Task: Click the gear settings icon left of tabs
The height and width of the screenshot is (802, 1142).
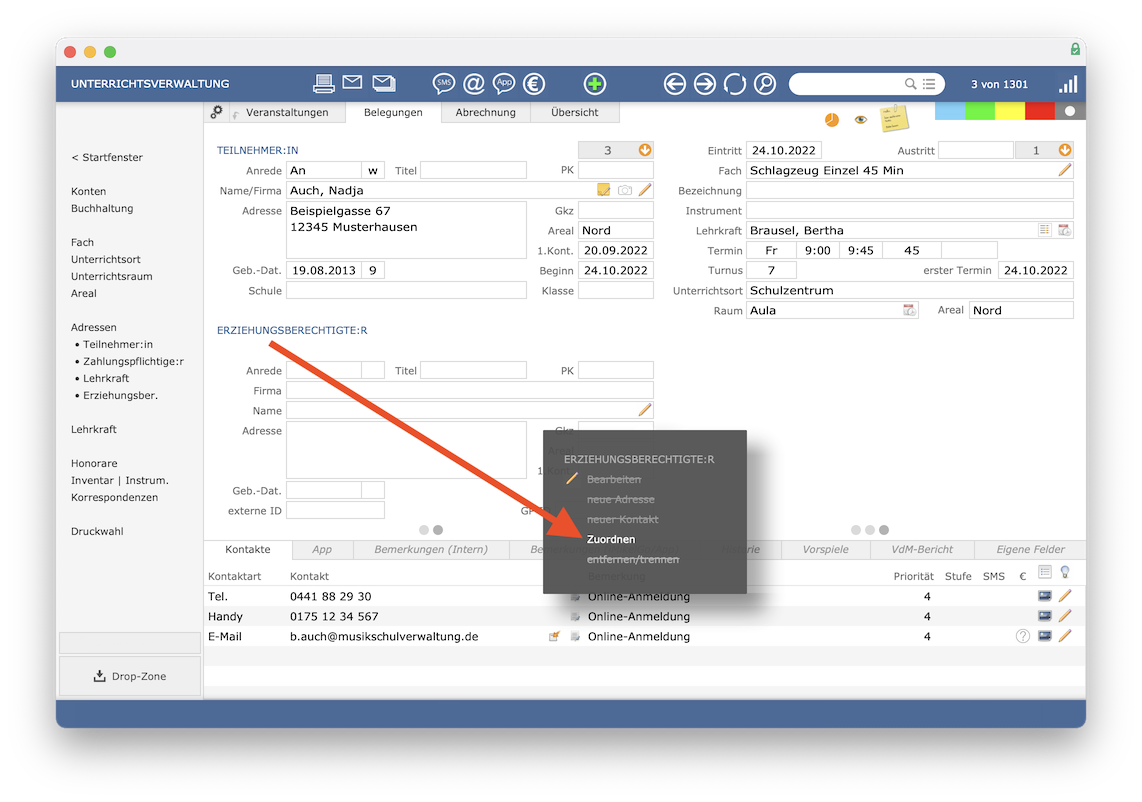Action: pyautogui.click(x=216, y=111)
